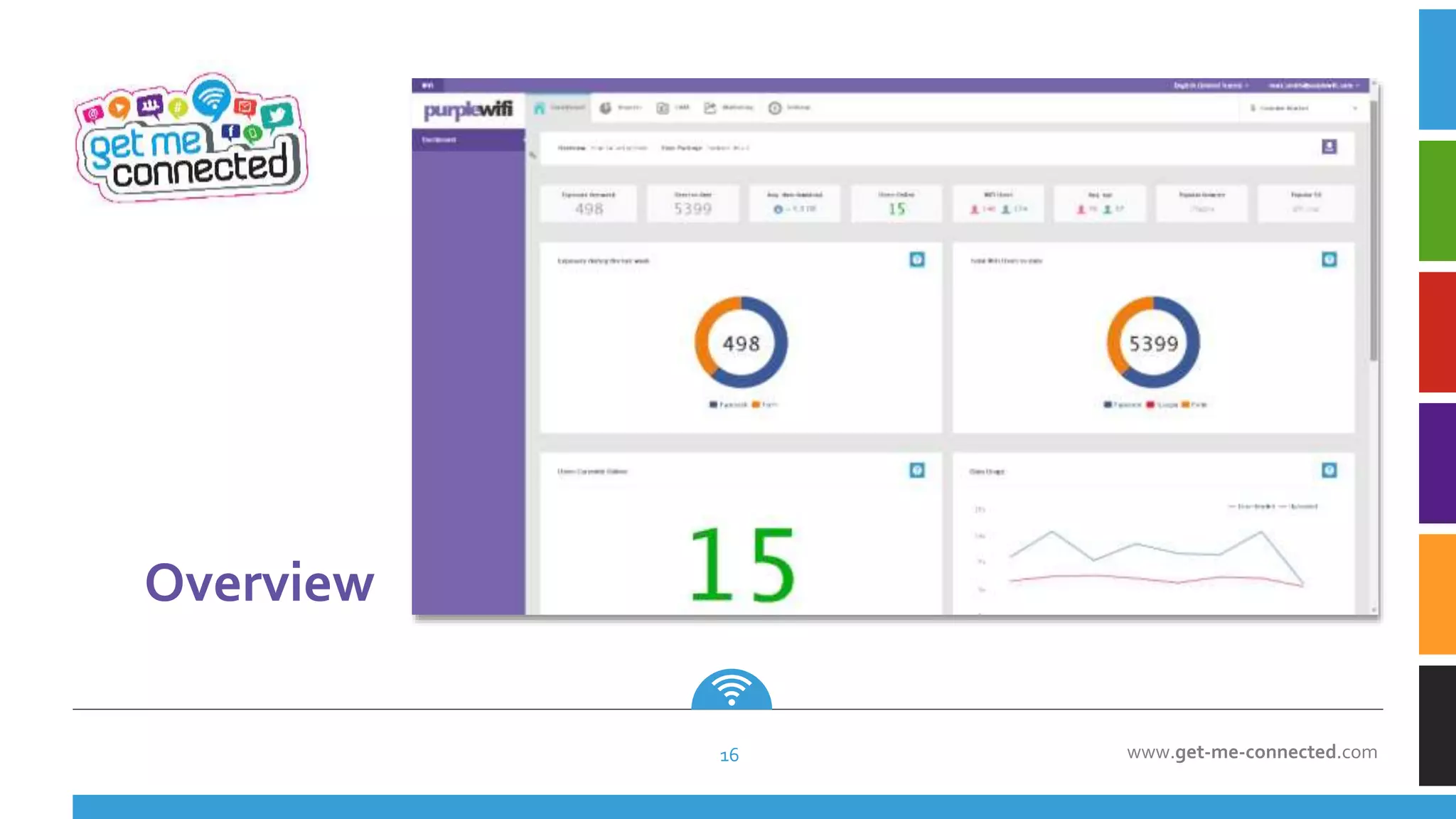The width and height of the screenshot is (1456, 819).
Task: Click the Settings clock icon
Action: coord(775,108)
